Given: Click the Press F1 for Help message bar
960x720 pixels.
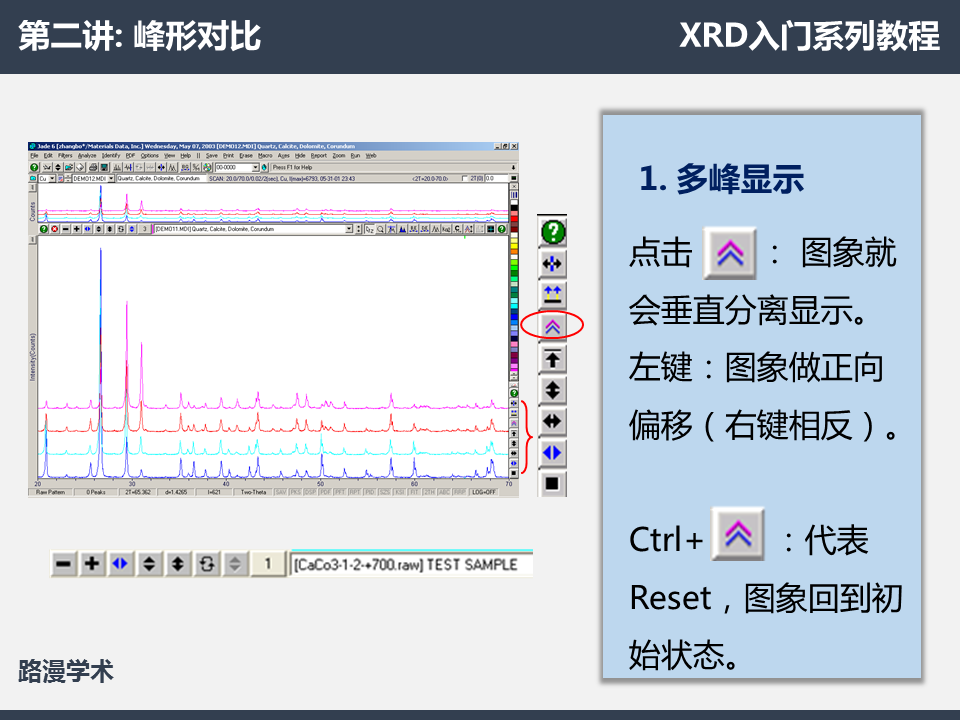Looking at the screenshot, I should coord(392,167).
